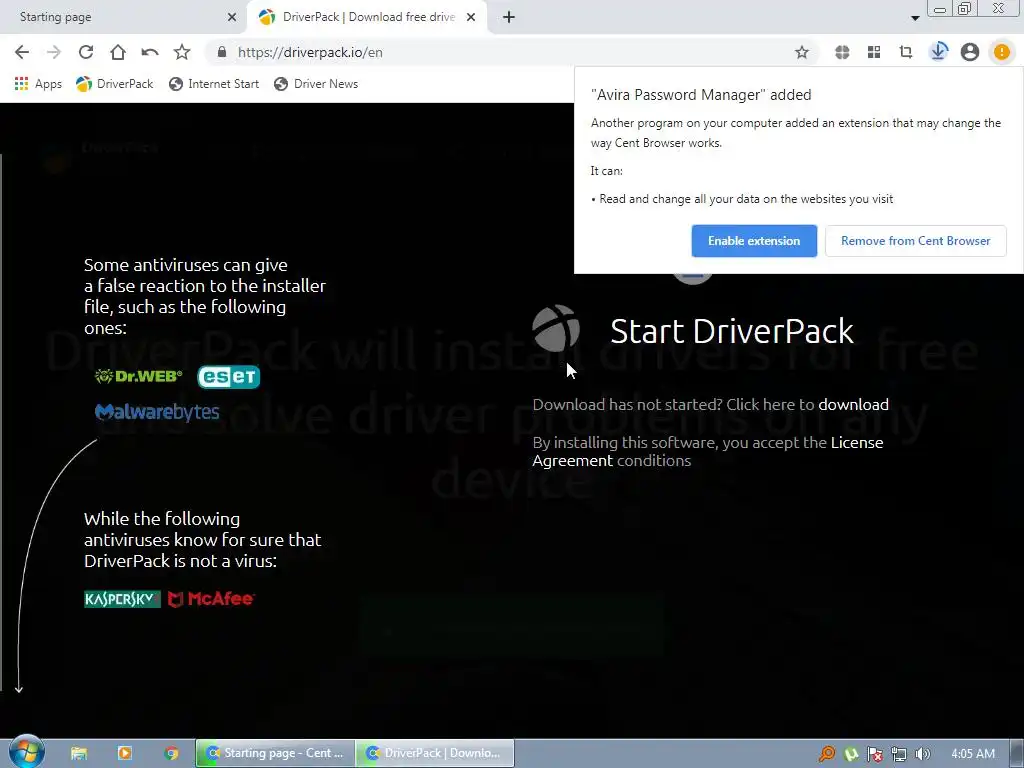Open the media player taskbar icon
Image resolution: width=1024 pixels, height=768 pixels.
124,753
